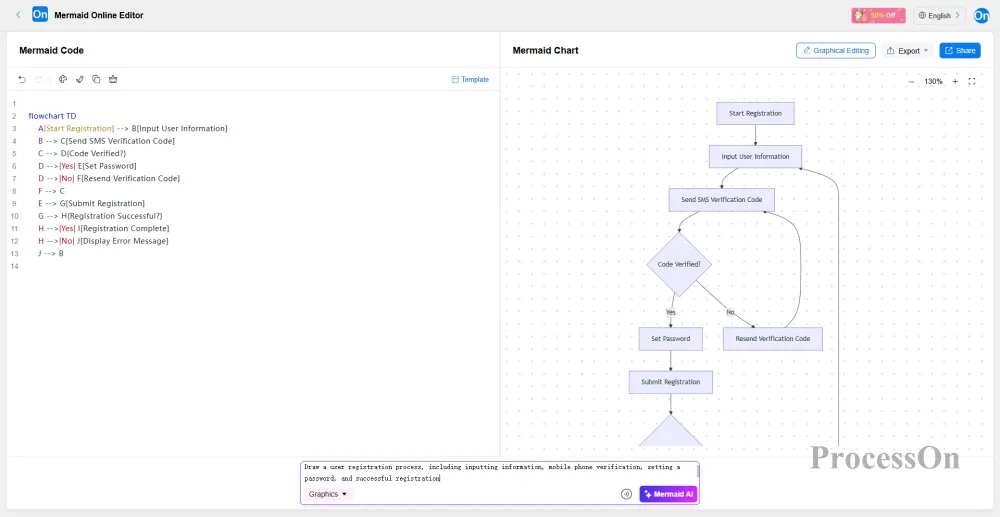Click the clear code icon
The height and width of the screenshot is (517, 1000).
[x=113, y=79]
